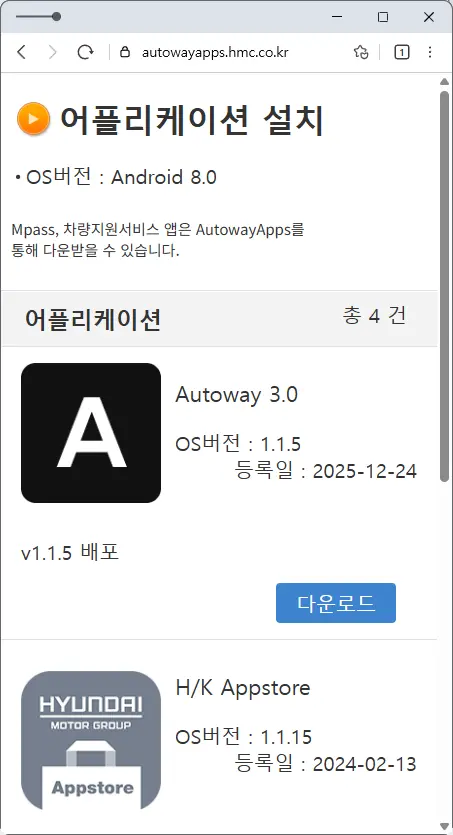Click the '어플리케이션 설치' page heading

pos(192,119)
